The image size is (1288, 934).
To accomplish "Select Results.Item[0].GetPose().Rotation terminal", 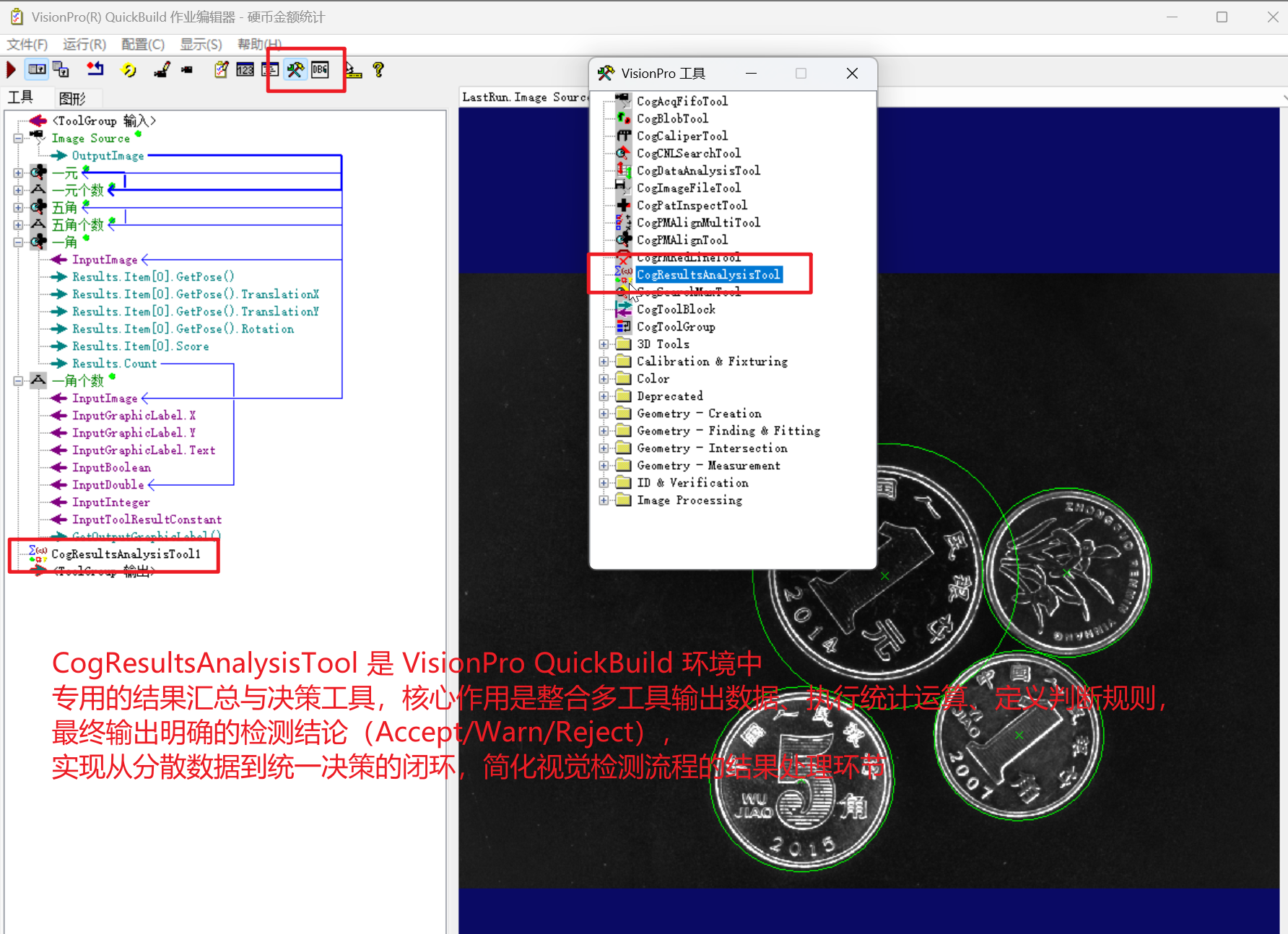I will [183, 328].
